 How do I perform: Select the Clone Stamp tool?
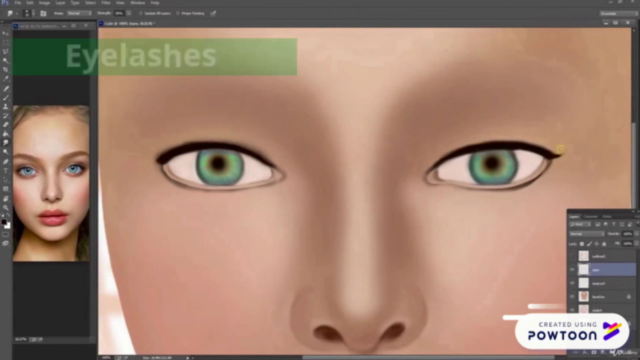[x=6, y=107]
